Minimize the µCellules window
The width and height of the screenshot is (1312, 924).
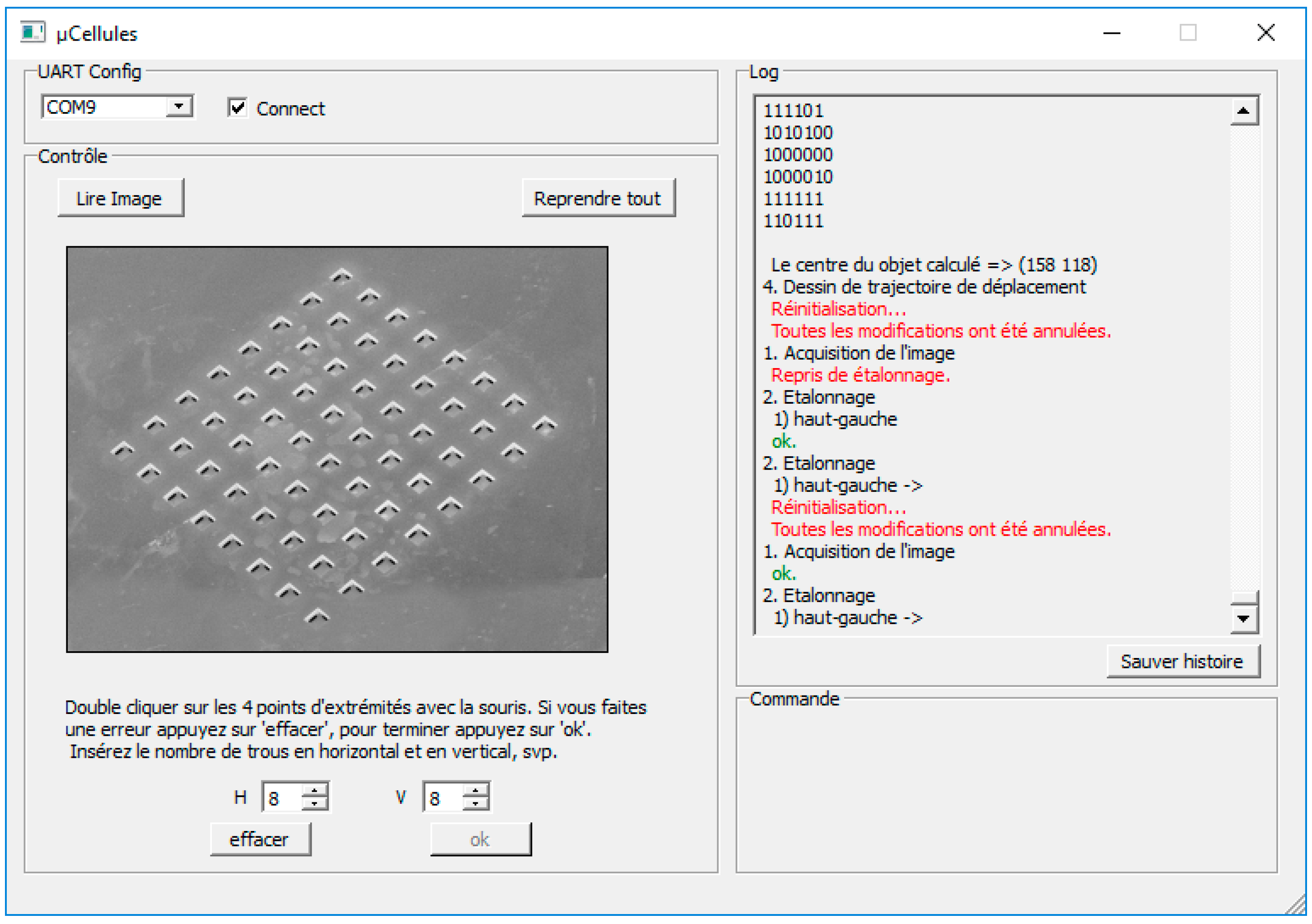(1111, 33)
